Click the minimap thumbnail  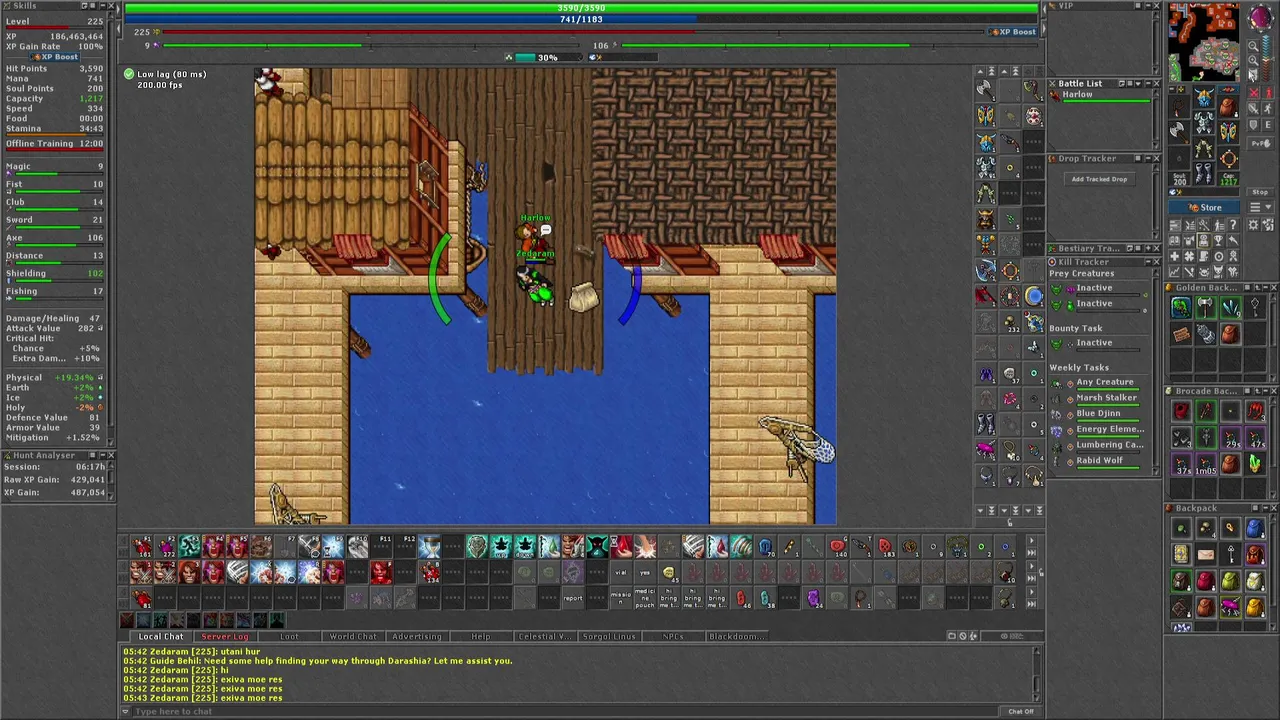(x=1204, y=42)
